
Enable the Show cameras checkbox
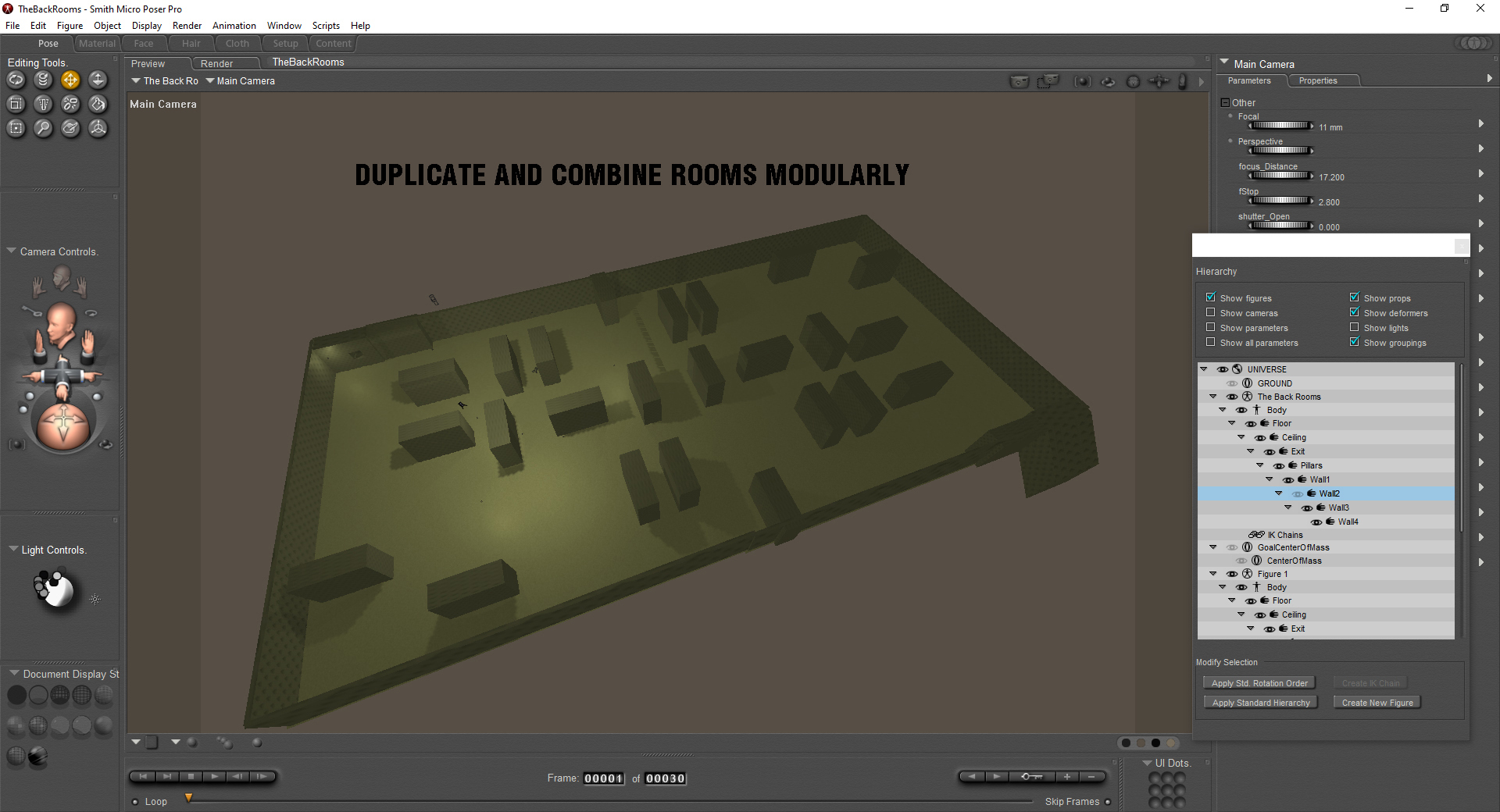[1210, 312]
